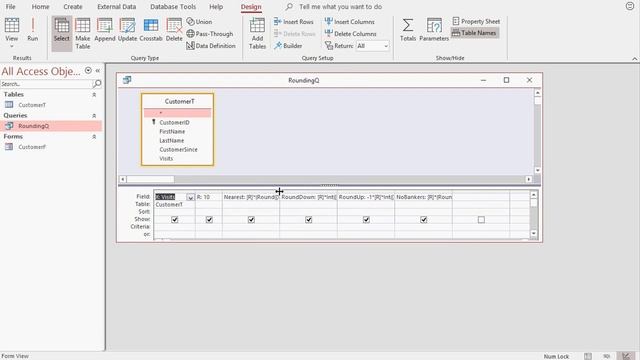Screen dimensions: 640x360
Task: Collapse the ribbon with the caret
Action: point(634,59)
